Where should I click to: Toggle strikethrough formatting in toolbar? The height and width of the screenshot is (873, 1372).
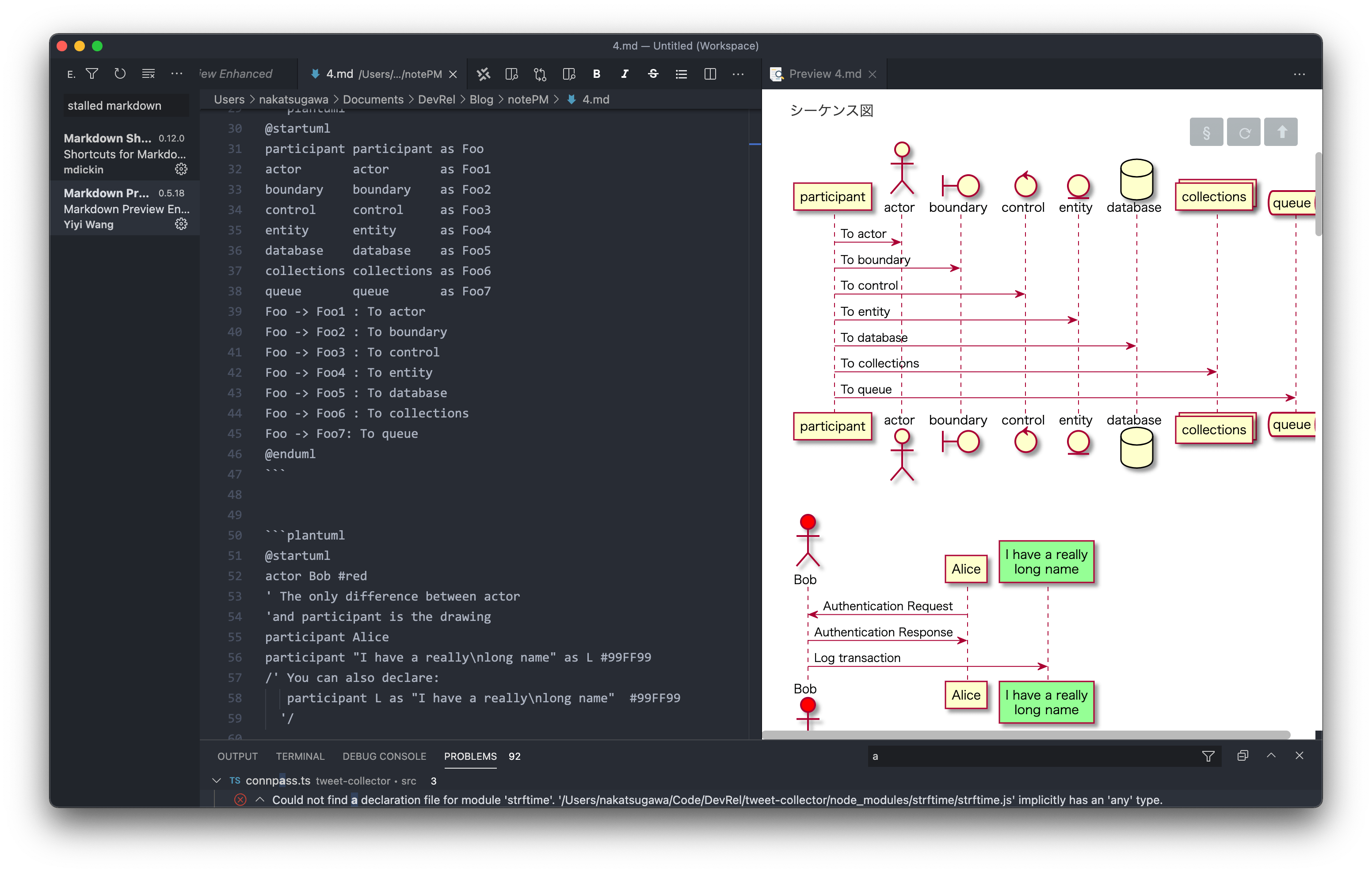(653, 74)
